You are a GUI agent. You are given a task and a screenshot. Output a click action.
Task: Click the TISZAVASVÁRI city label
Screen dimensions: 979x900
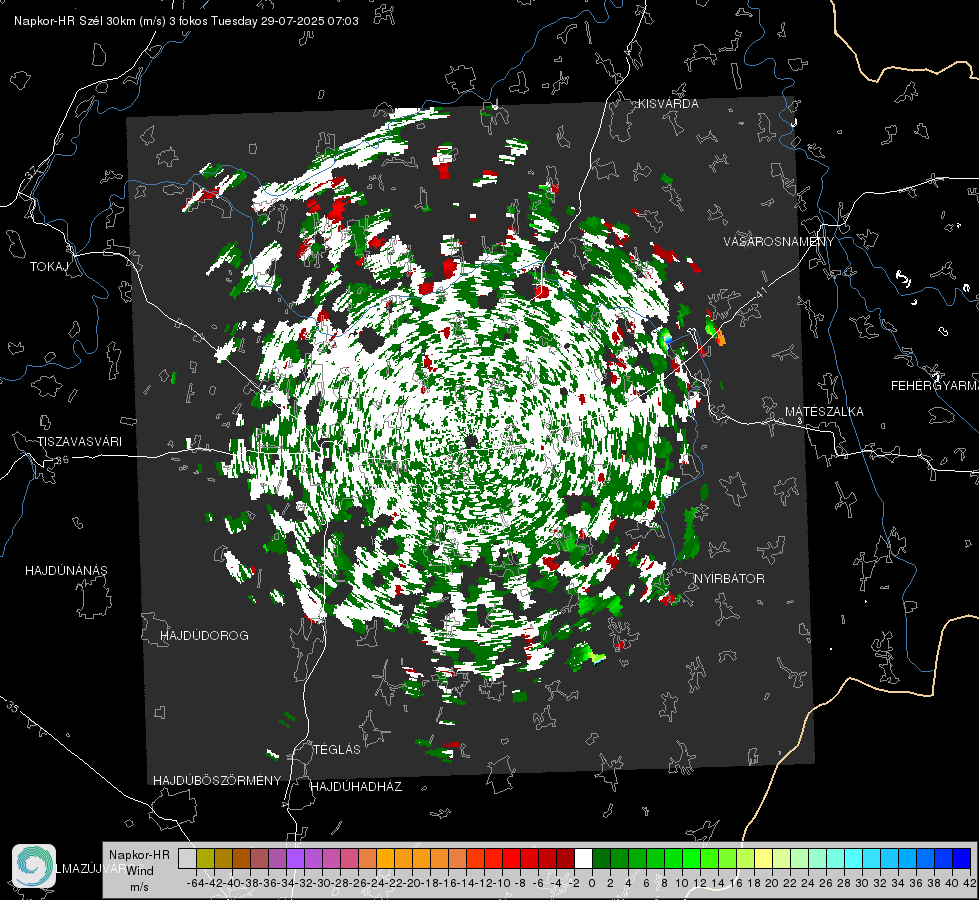[x=79, y=442]
